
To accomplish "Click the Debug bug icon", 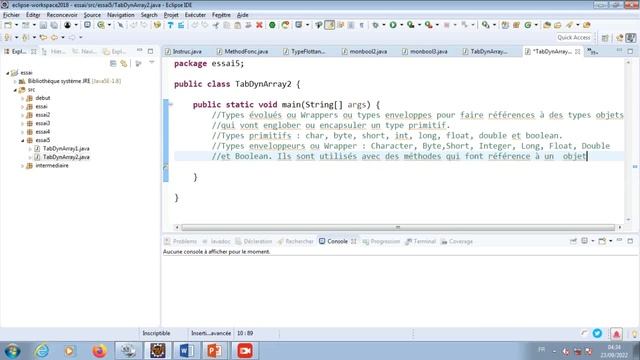I will 376,25.
